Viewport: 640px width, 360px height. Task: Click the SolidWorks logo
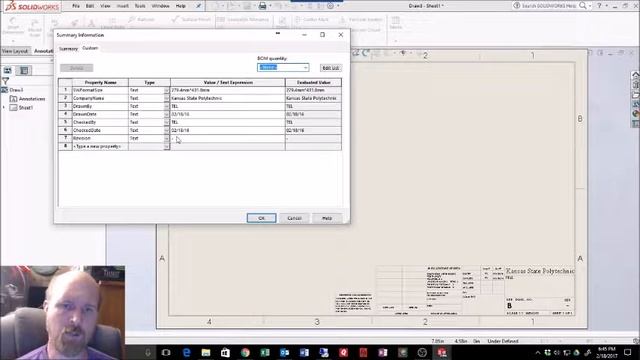[x=32, y=7]
